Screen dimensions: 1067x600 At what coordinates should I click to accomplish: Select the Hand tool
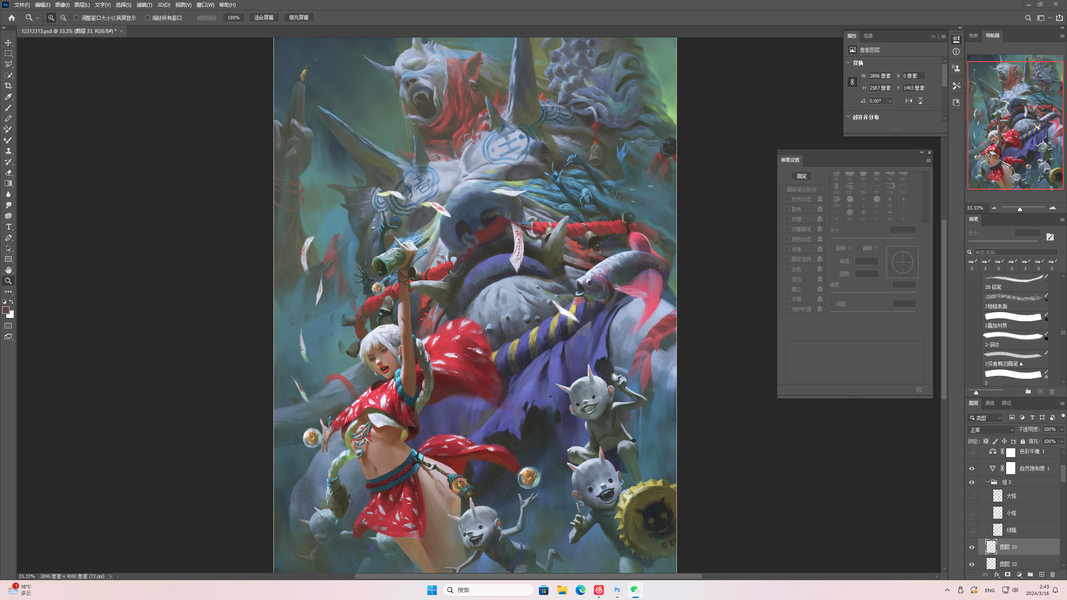[8, 269]
